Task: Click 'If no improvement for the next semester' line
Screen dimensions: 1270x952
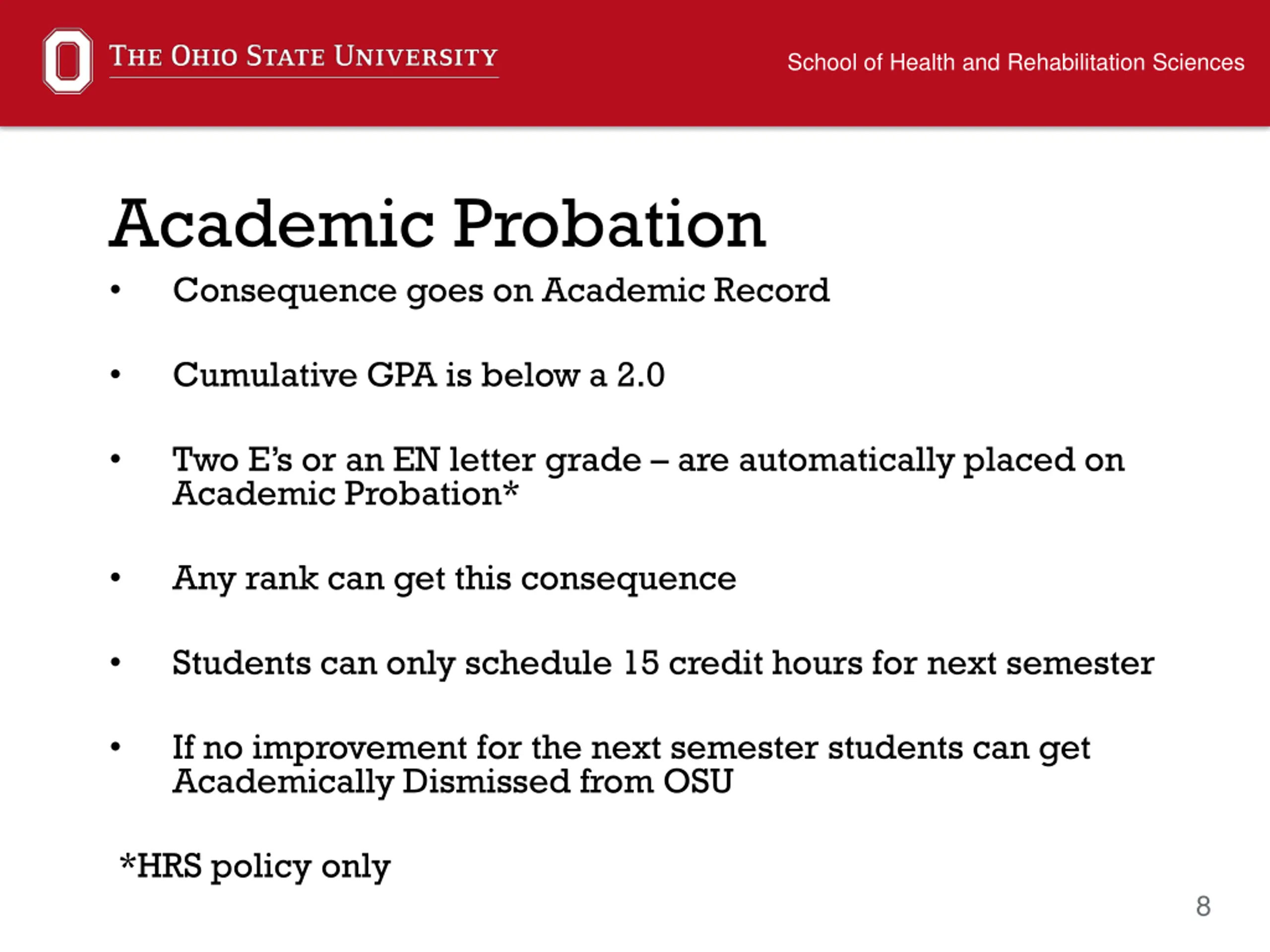Action: pos(631,748)
